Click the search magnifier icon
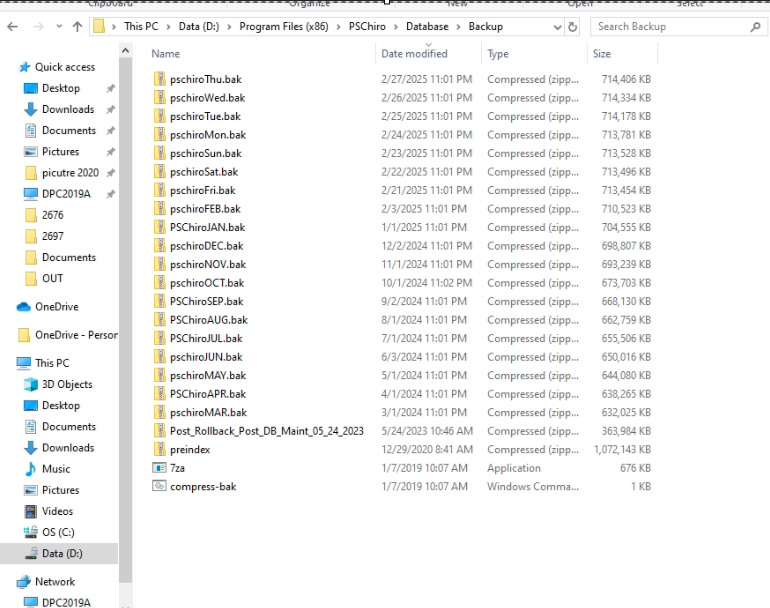770x608 pixels. [755, 27]
